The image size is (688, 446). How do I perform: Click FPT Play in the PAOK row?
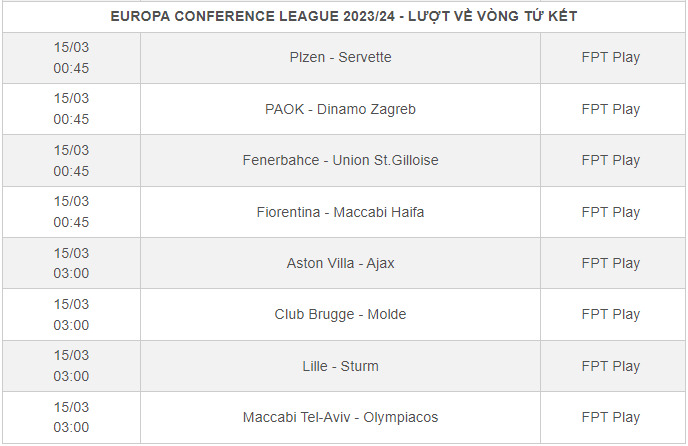coord(610,109)
